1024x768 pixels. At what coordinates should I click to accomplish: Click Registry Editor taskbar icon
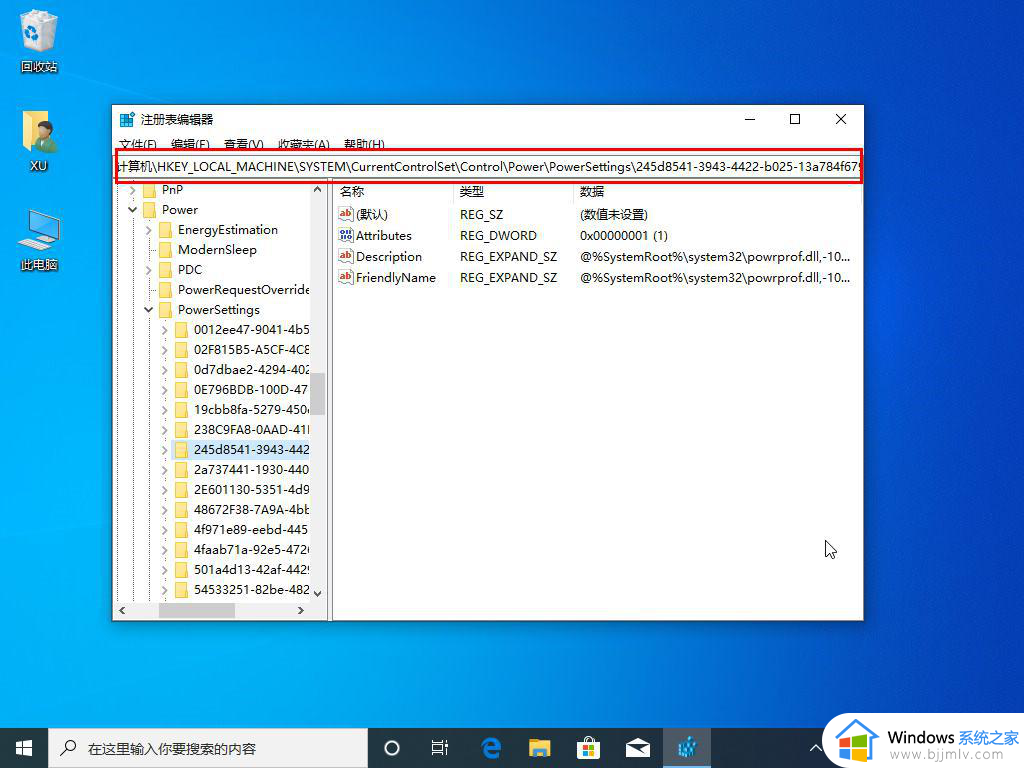[686, 748]
